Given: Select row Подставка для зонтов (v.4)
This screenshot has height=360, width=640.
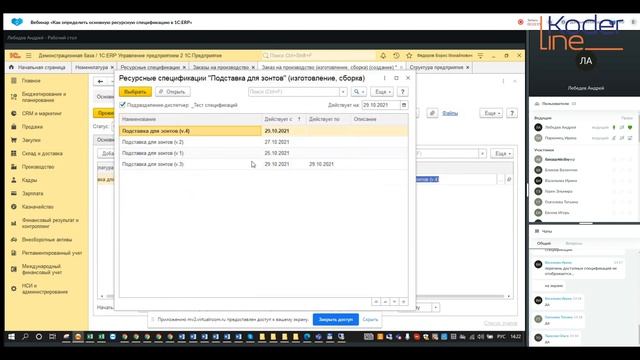Looking at the screenshot, I should coord(263,131).
